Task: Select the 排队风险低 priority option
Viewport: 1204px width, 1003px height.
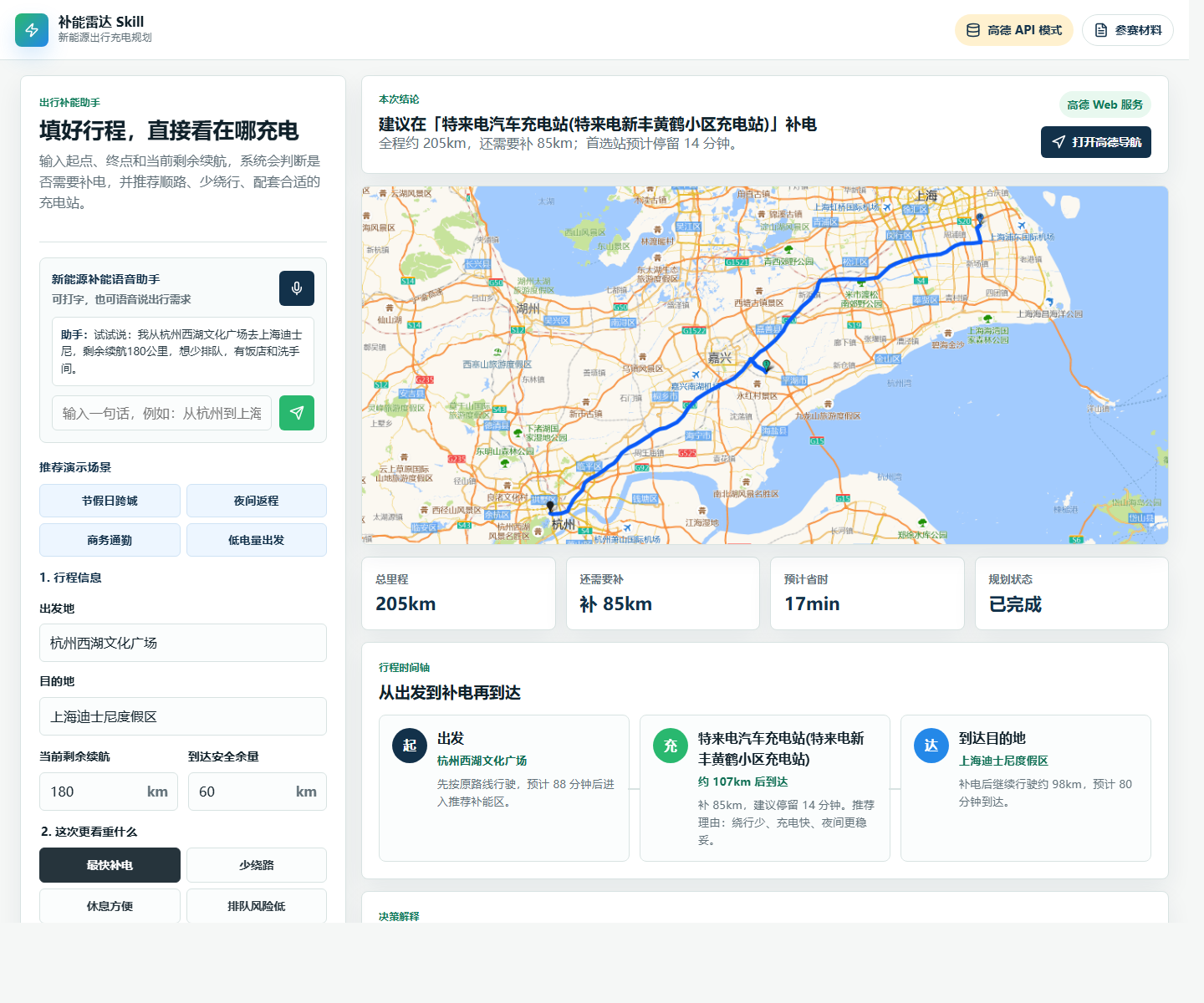Action: click(257, 906)
